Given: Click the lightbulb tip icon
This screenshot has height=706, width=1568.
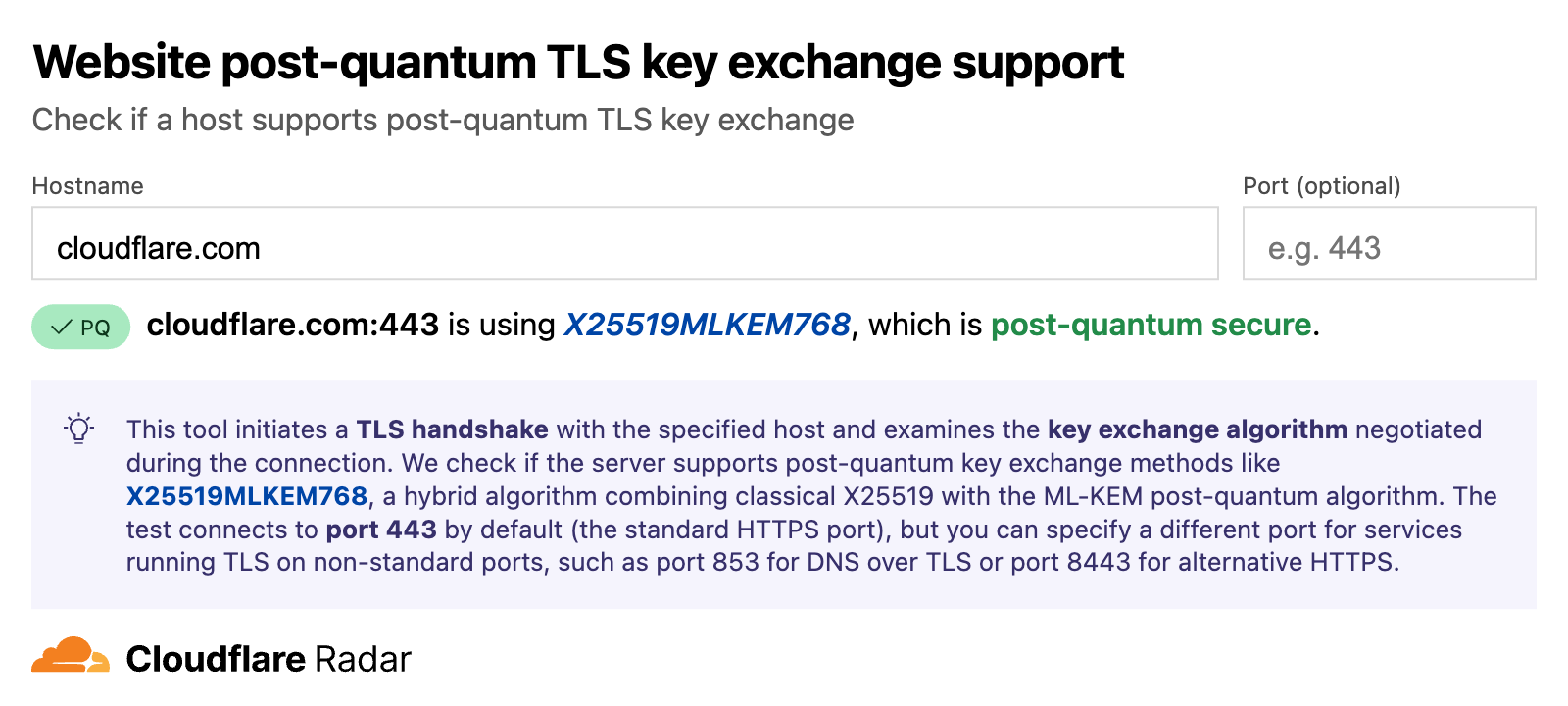Looking at the screenshot, I should [79, 429].
